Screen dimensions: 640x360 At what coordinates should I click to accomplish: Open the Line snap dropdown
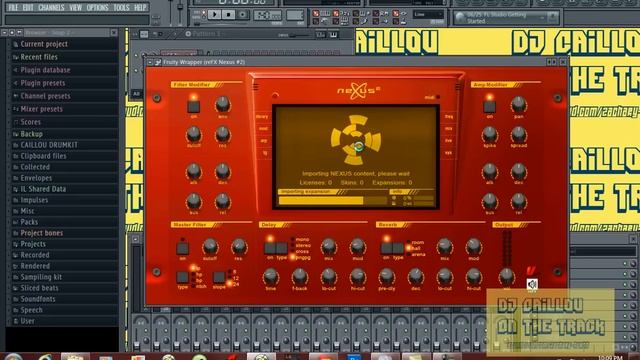pyautogui.click(x=428, y=14)
